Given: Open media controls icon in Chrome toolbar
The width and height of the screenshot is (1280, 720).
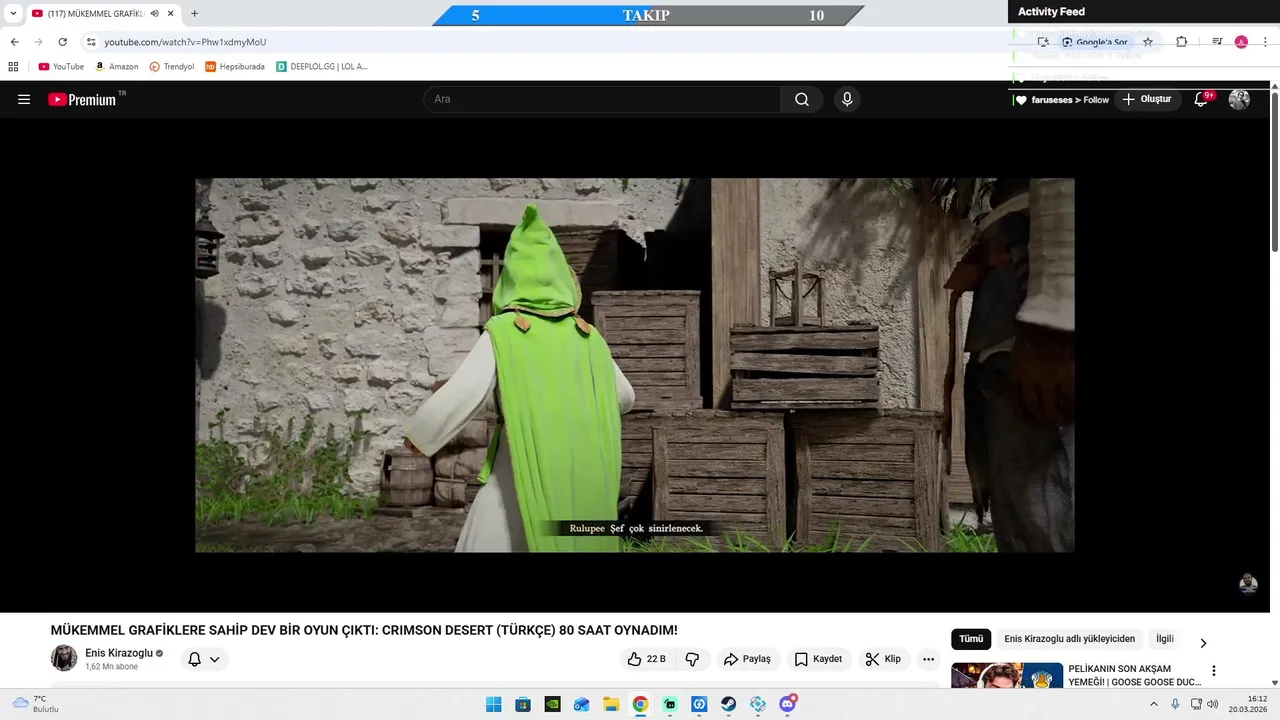Looking at the screenshot, I should [1217, 42].
